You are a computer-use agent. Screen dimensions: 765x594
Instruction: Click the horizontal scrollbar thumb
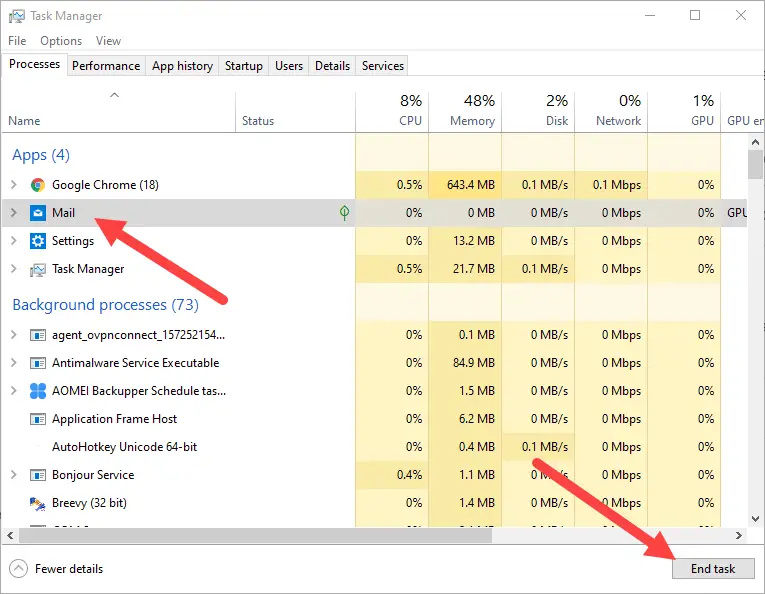pos(255,535)
